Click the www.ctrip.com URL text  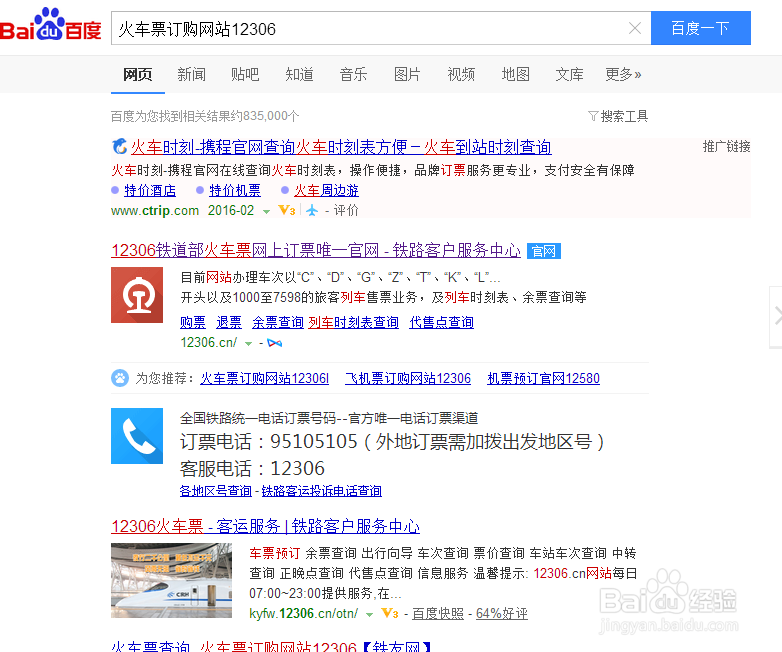(155, 211)
